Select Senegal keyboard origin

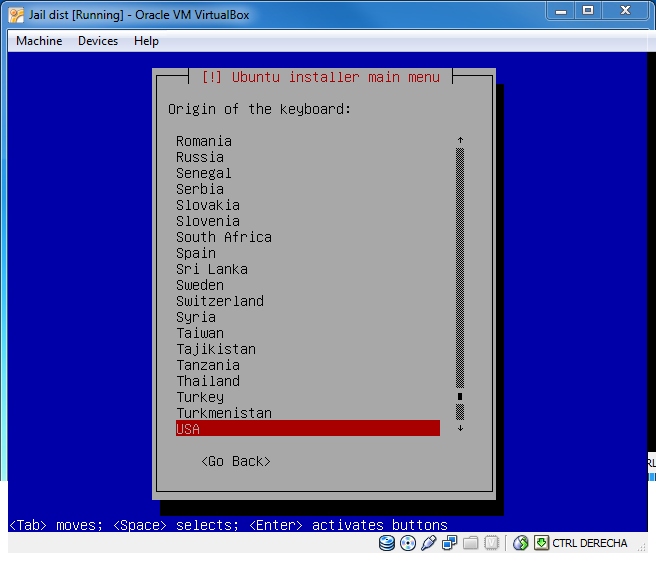point(308,173)
